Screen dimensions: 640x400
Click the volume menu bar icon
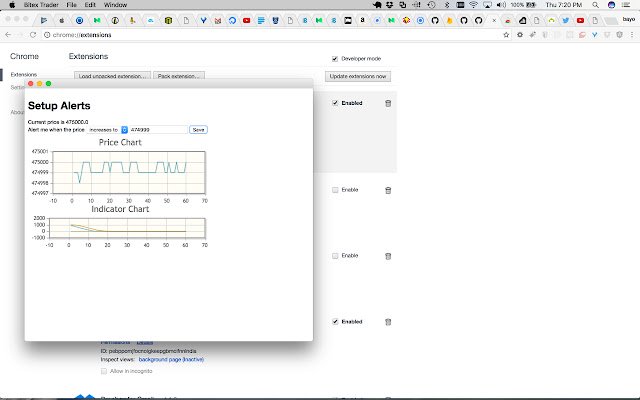coord(501,5)
